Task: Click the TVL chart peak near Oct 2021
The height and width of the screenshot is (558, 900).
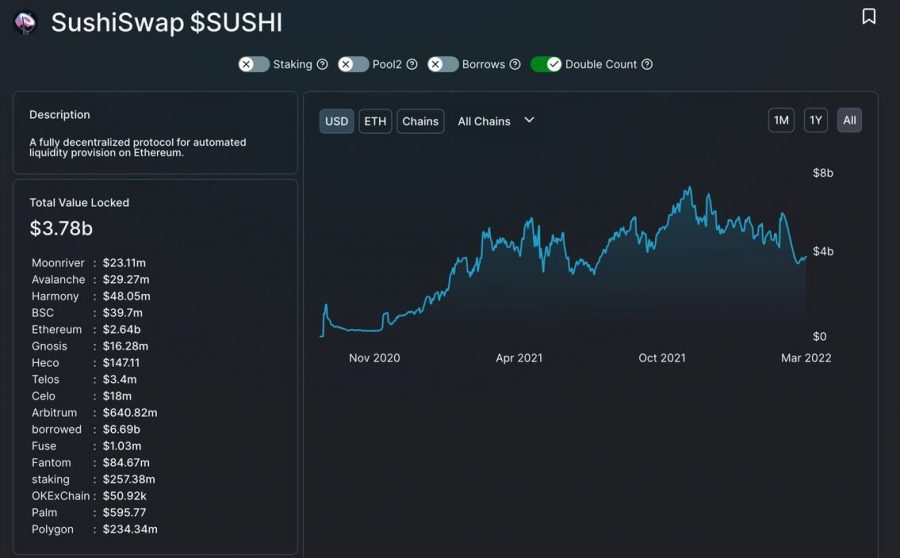Action: (689, 188)
